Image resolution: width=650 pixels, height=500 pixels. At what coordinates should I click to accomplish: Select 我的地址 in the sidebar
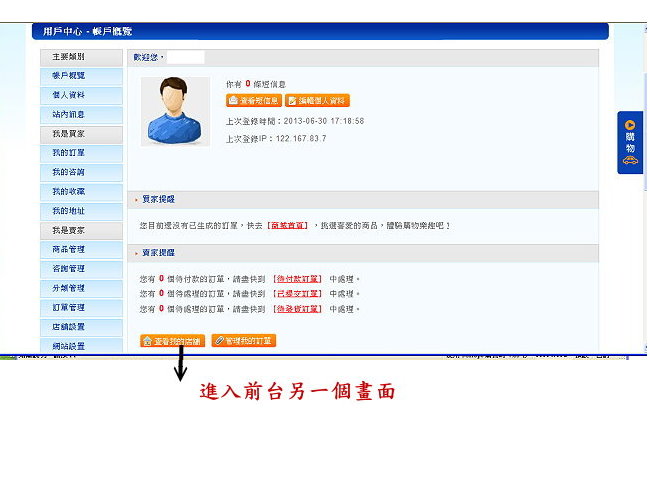(69, 211)
